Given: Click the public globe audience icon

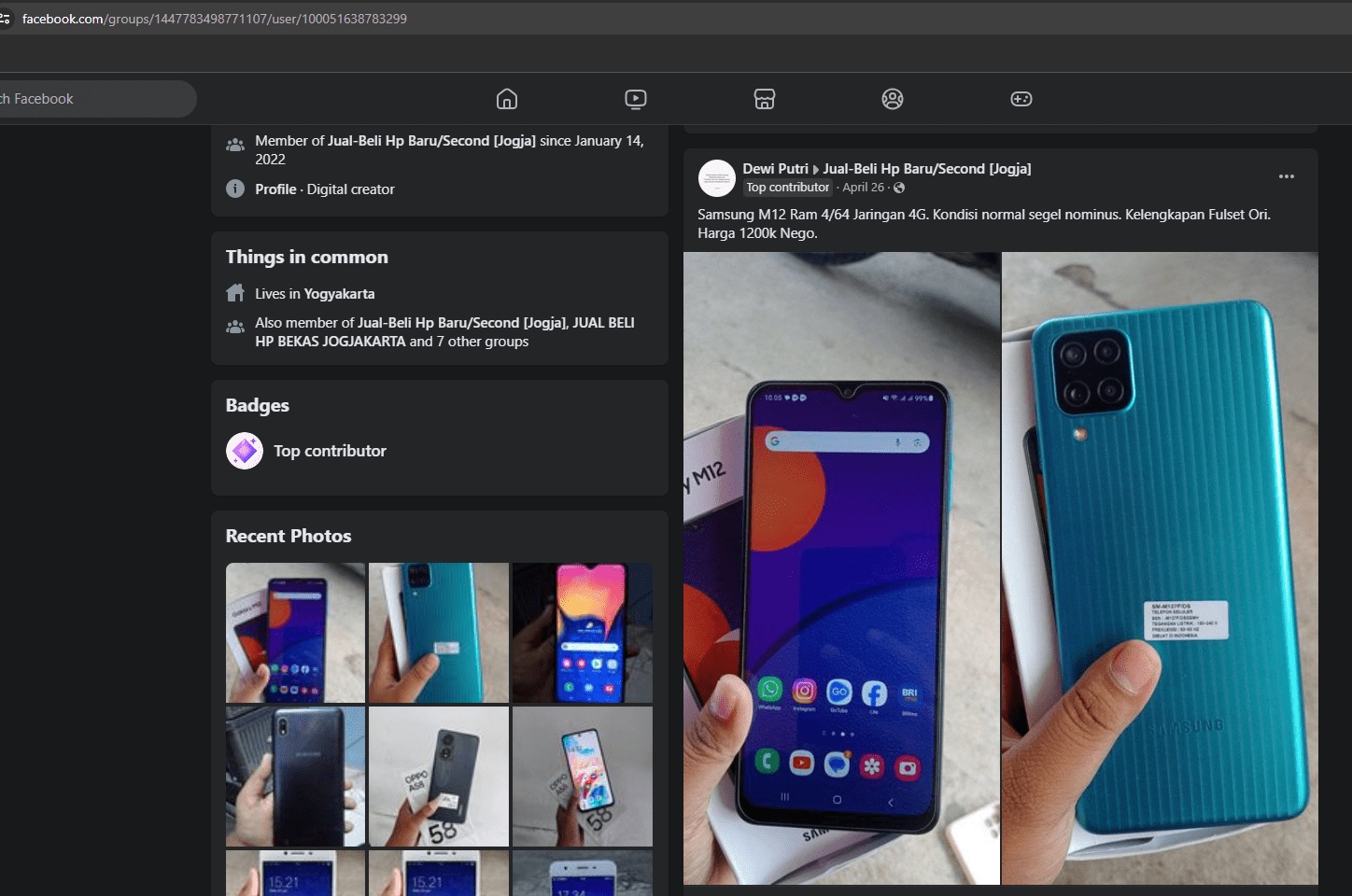Looking at the screenshot, I should click(899, 188).
